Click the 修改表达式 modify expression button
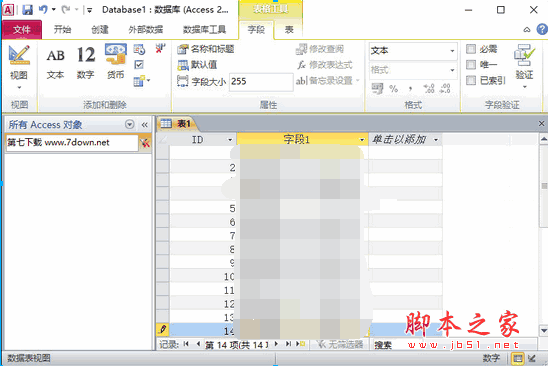Viewport: 548px width, 366px height. 325,65
